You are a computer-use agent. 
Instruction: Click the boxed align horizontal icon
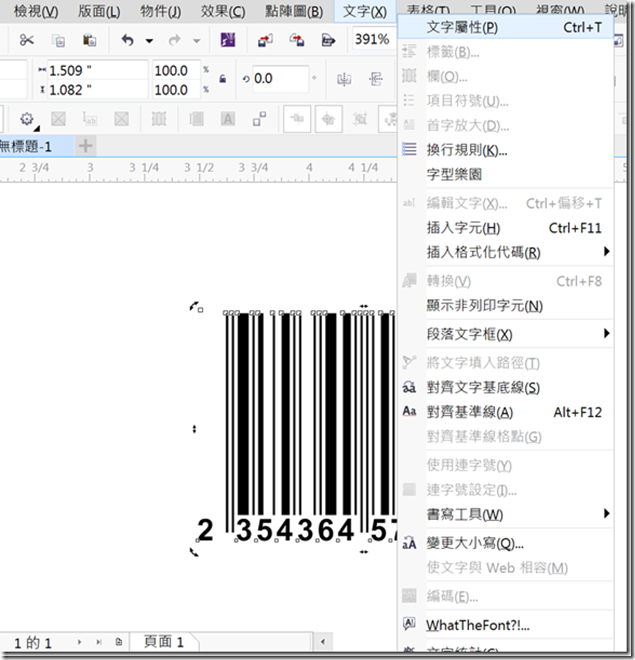coord(297,119)
